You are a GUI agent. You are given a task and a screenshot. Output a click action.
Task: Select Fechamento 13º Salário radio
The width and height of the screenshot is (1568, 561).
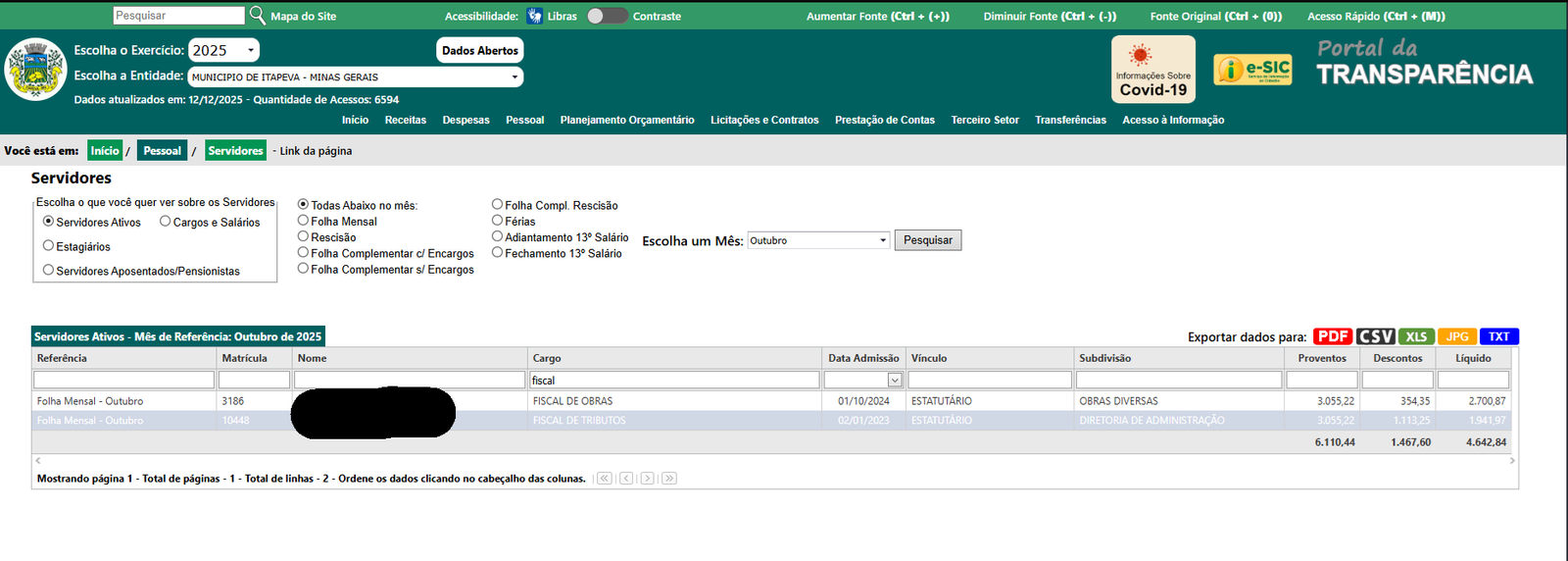[497, 252]
